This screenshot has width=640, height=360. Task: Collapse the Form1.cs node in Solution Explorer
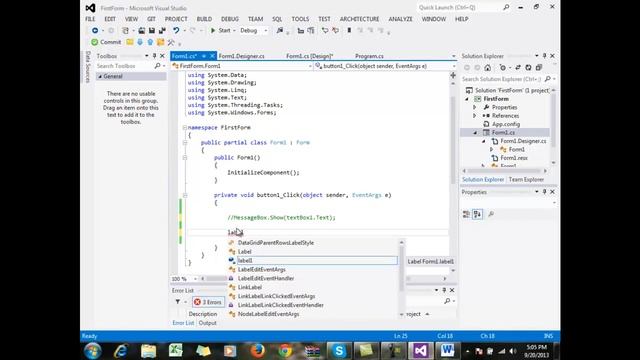click(x=475, y=133)
